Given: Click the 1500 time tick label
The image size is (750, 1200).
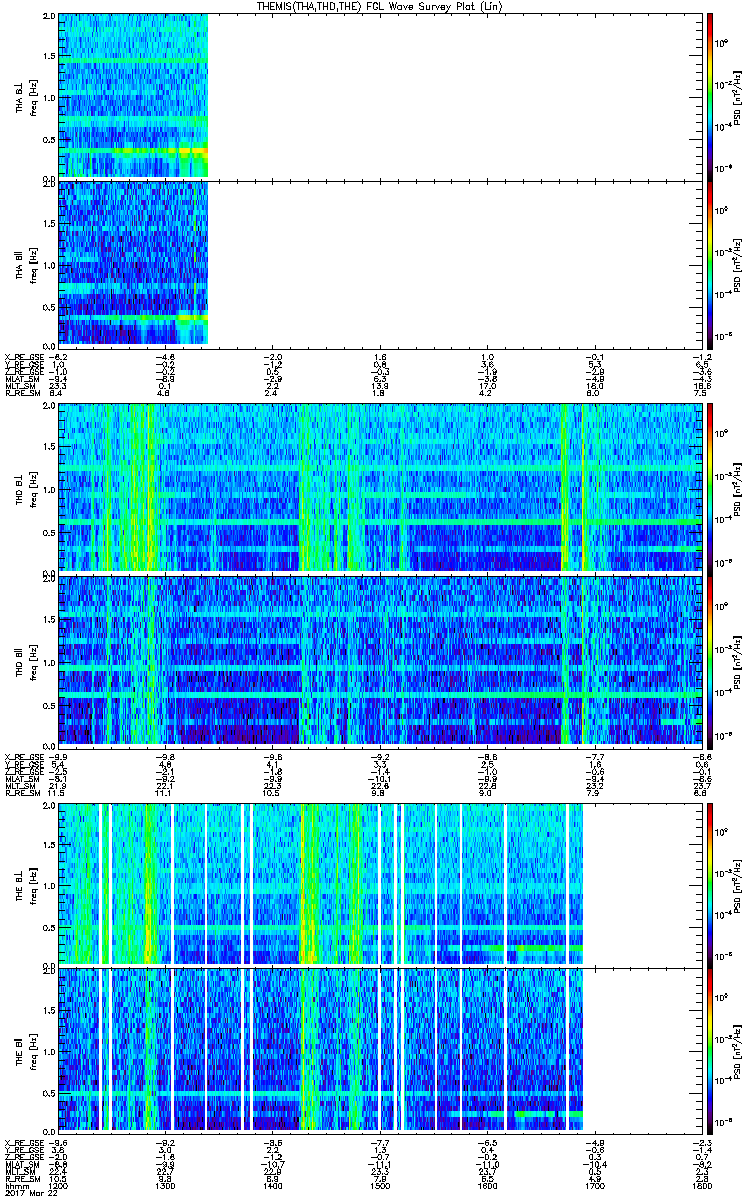Looking at the screenshot, I should 380,1184.
